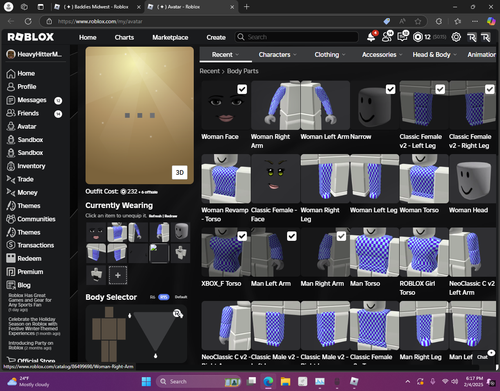The image size is (500, 391).
Task: Open a new browser tab
Action: click(246, 7)
